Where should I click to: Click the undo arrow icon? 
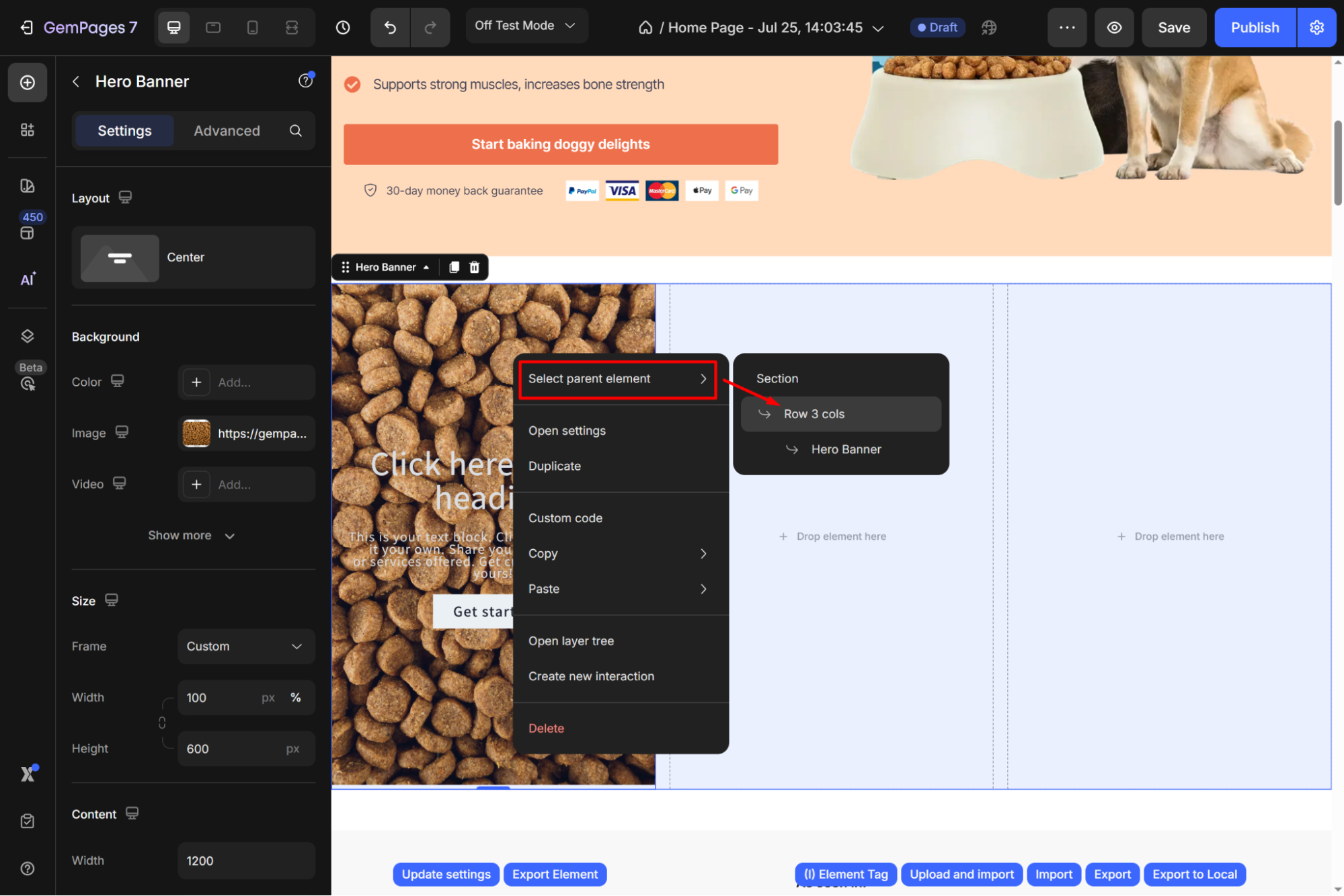(x=390, y=28)
